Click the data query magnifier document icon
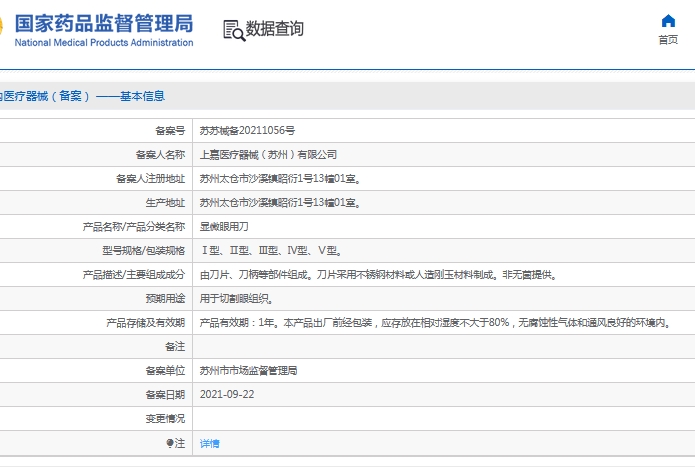Screen dimensions: 695x467 (234, 30)
